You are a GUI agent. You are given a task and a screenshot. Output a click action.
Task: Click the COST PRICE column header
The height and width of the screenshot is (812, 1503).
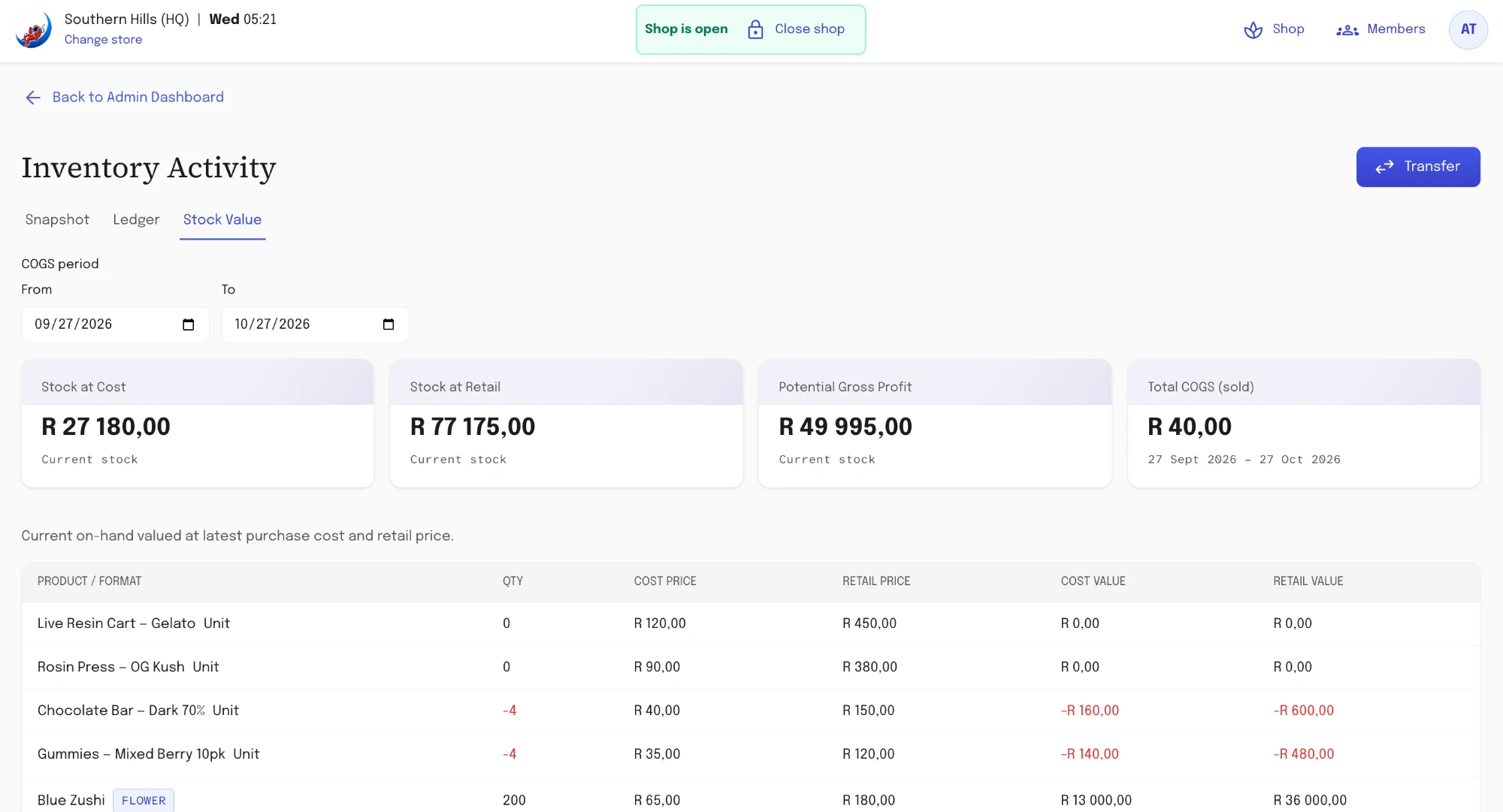point(665,581)
